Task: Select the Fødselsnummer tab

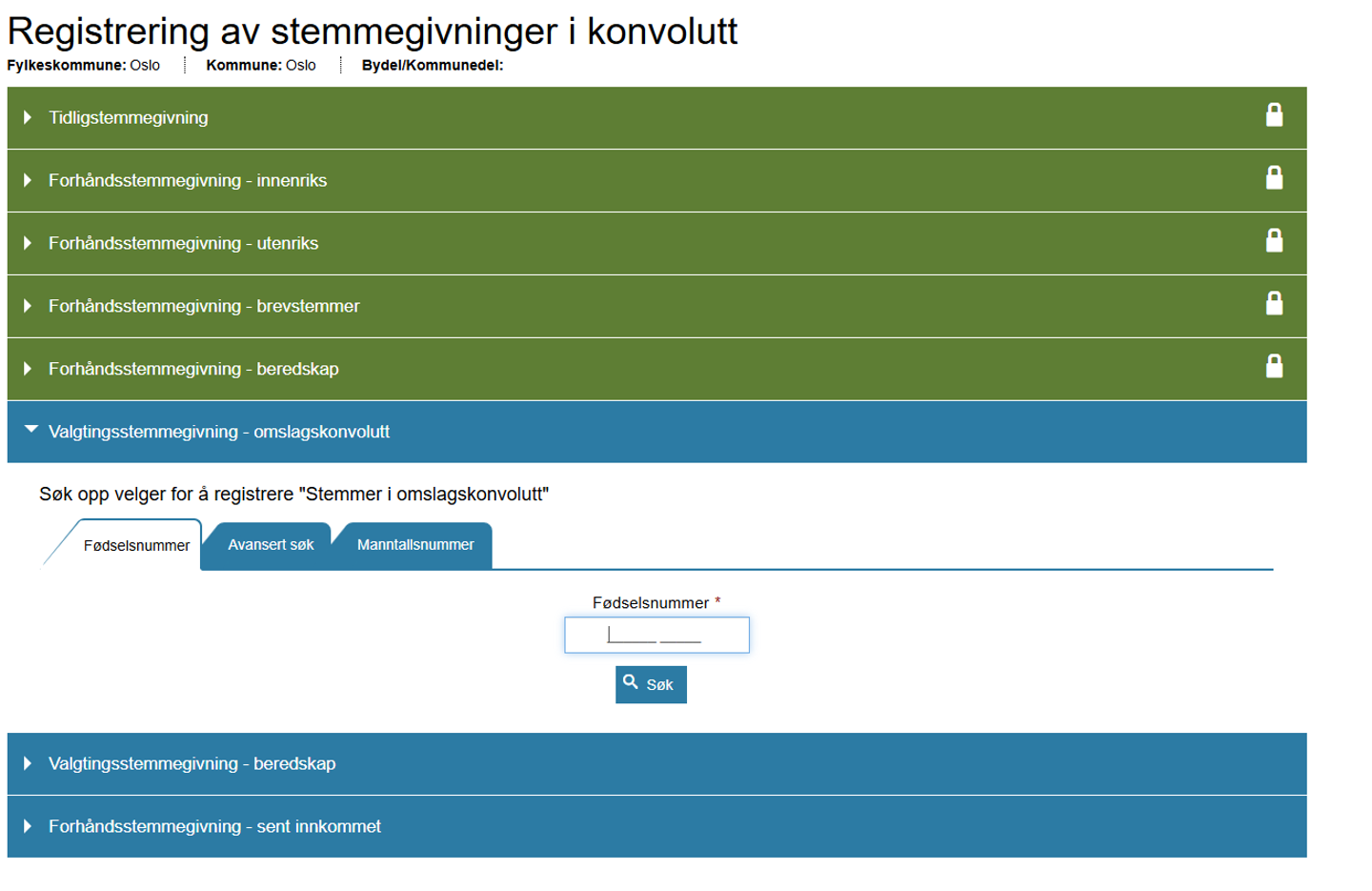Action: point(136,546)
